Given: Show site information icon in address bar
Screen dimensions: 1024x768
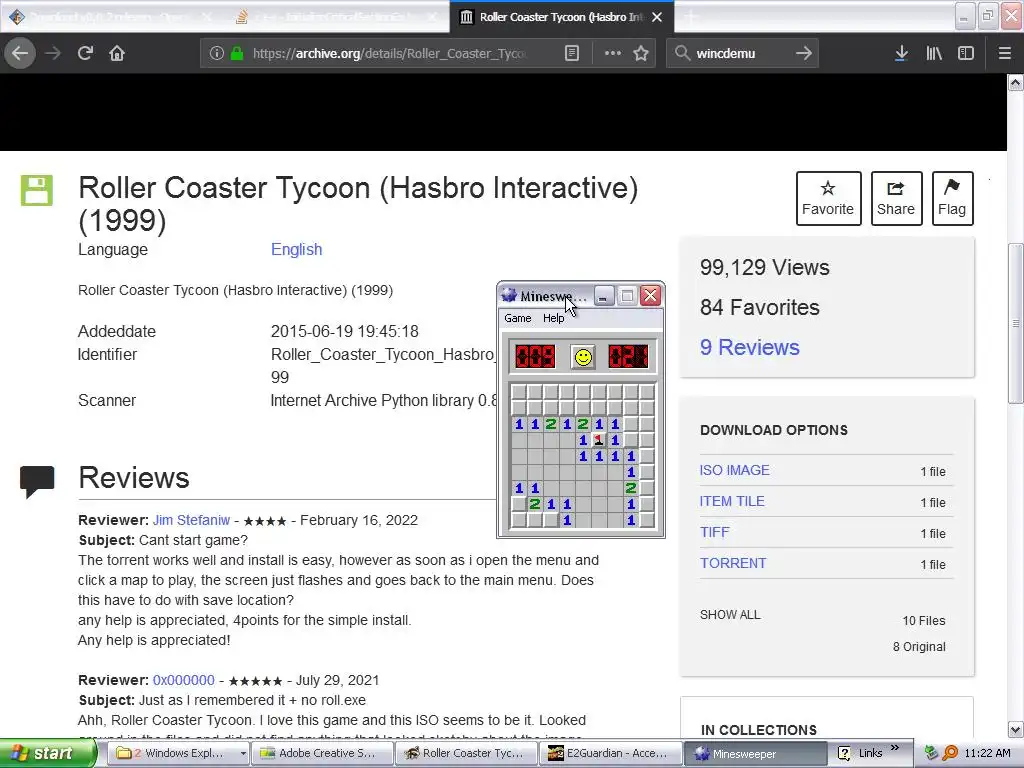Looking at the screenshot, I should [x=217, y=53].
